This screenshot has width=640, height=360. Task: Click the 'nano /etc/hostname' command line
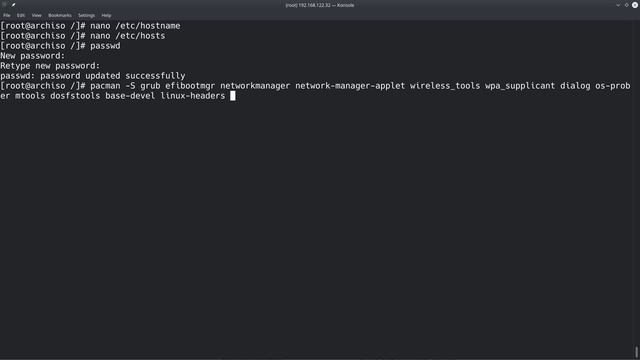[90, 26]
